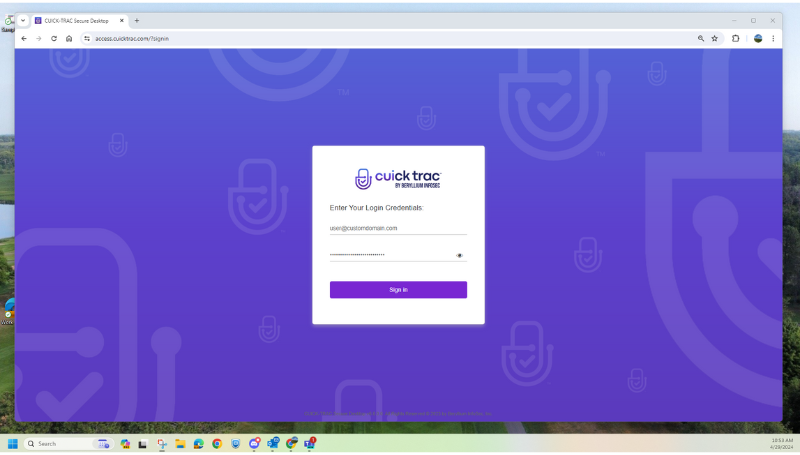Bookmark this page with the star icon
Viewport: 800px width, 455px height.
pyautogui.click(x=715, y=39)
